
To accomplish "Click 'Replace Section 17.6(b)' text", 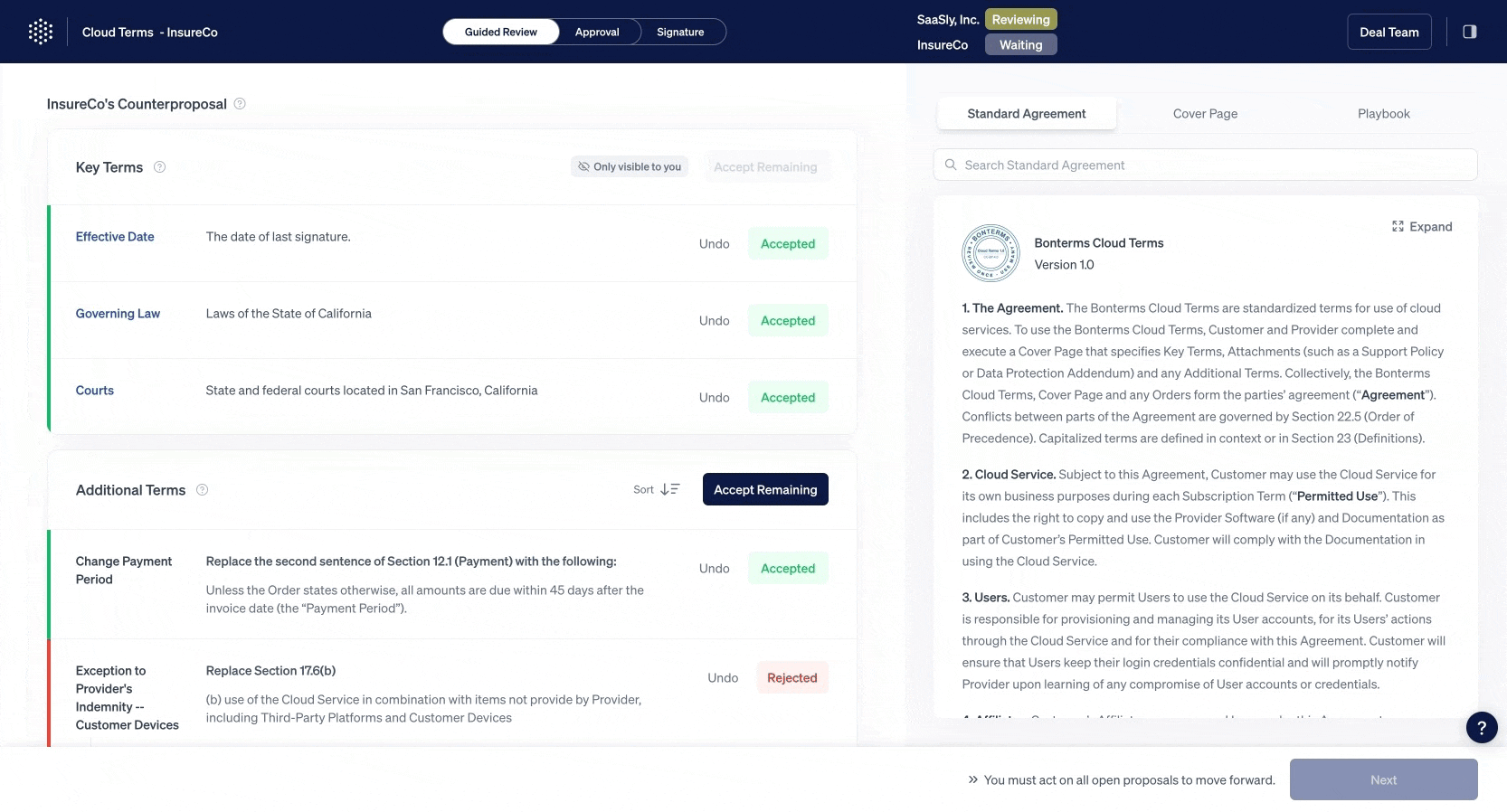I will click(x=271, y=671).
